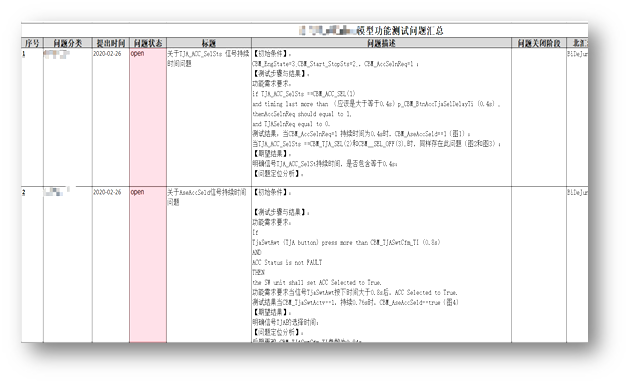Select the sheet title 模型功能测试问题汇总
This screenshot has width=630, height=385.
400,31
